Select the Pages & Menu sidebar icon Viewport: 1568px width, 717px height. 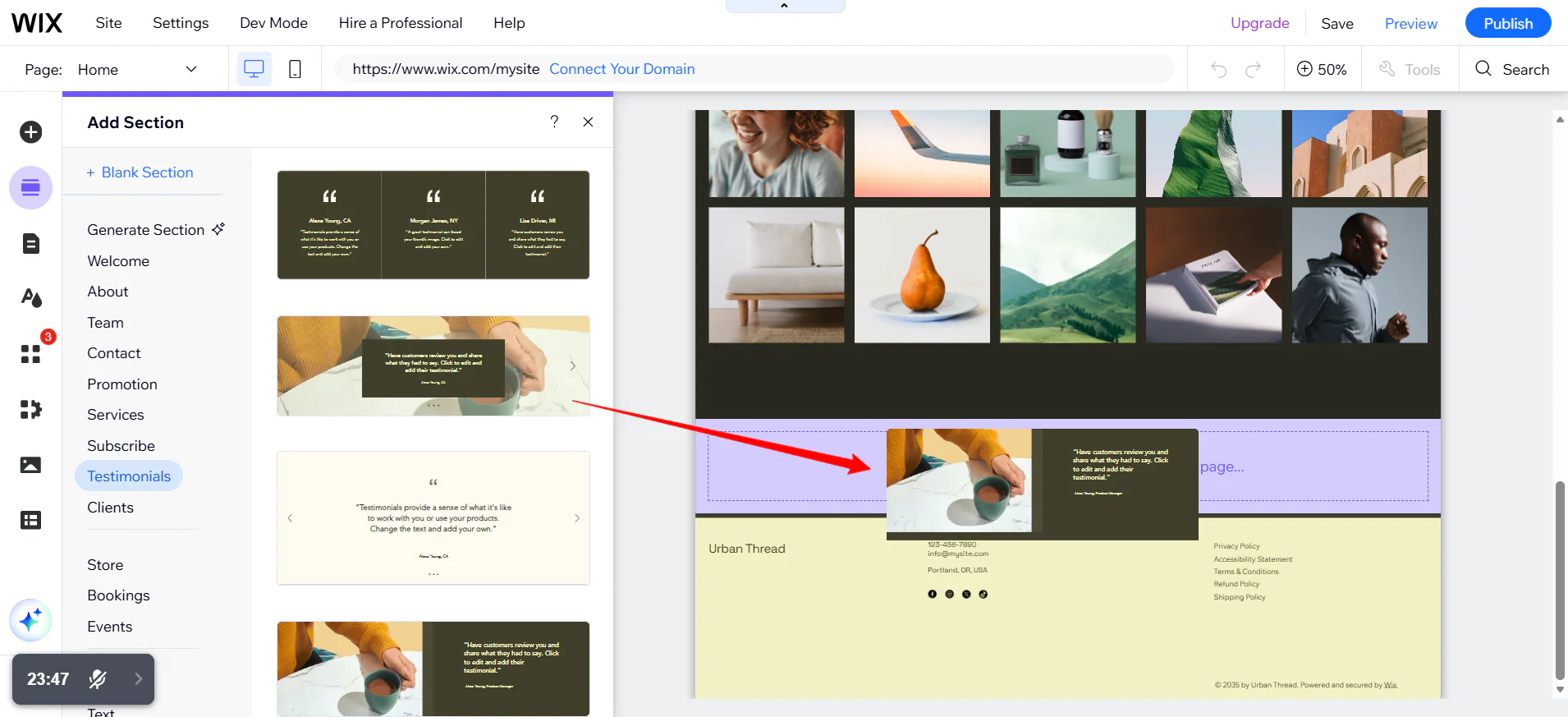point(31,243)
